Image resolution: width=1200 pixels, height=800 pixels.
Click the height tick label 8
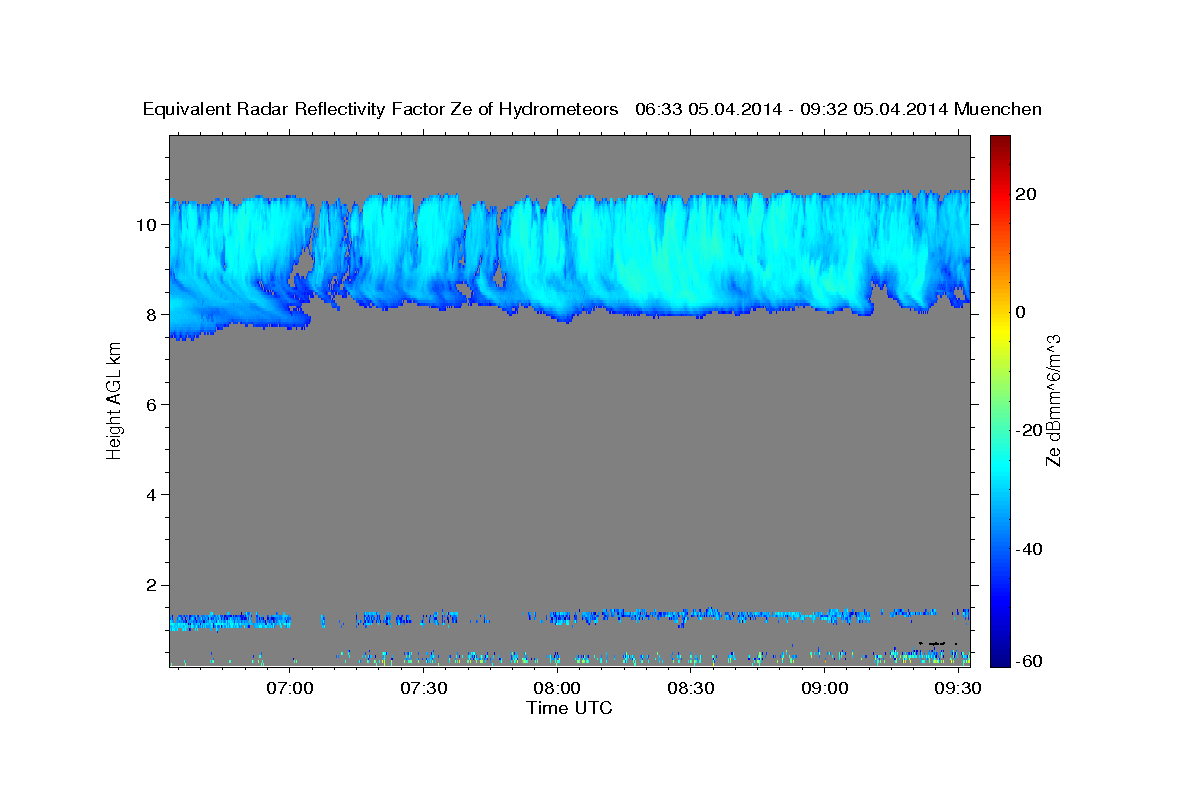[152, 314]
